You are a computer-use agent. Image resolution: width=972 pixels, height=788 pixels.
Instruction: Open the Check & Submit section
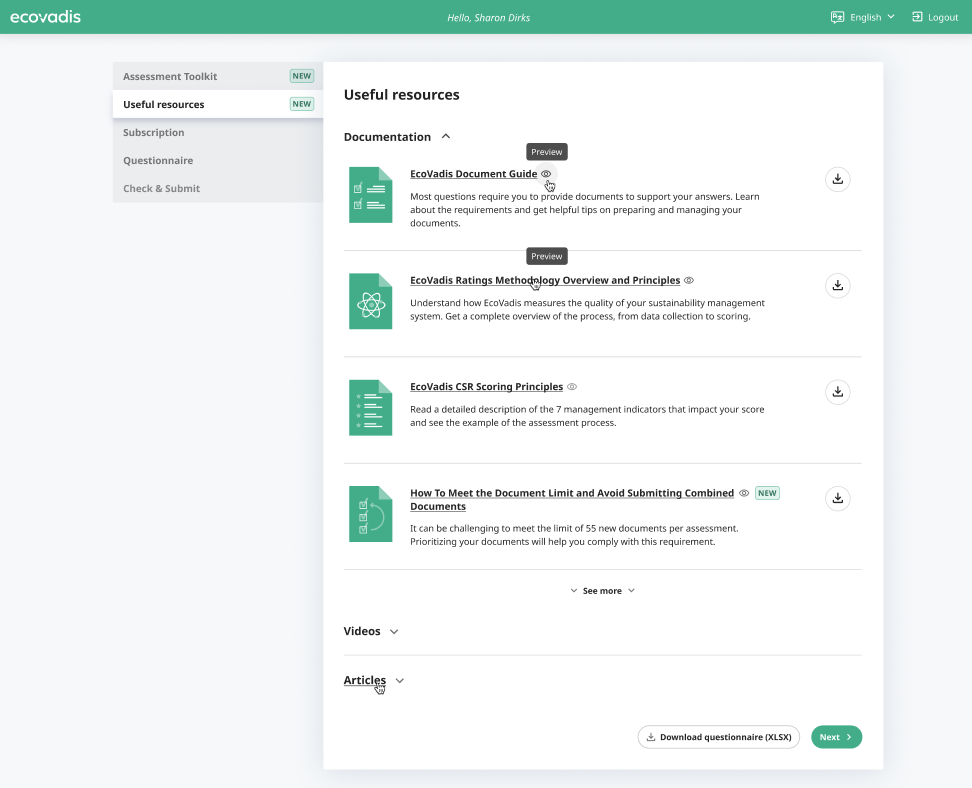(218, 188)
